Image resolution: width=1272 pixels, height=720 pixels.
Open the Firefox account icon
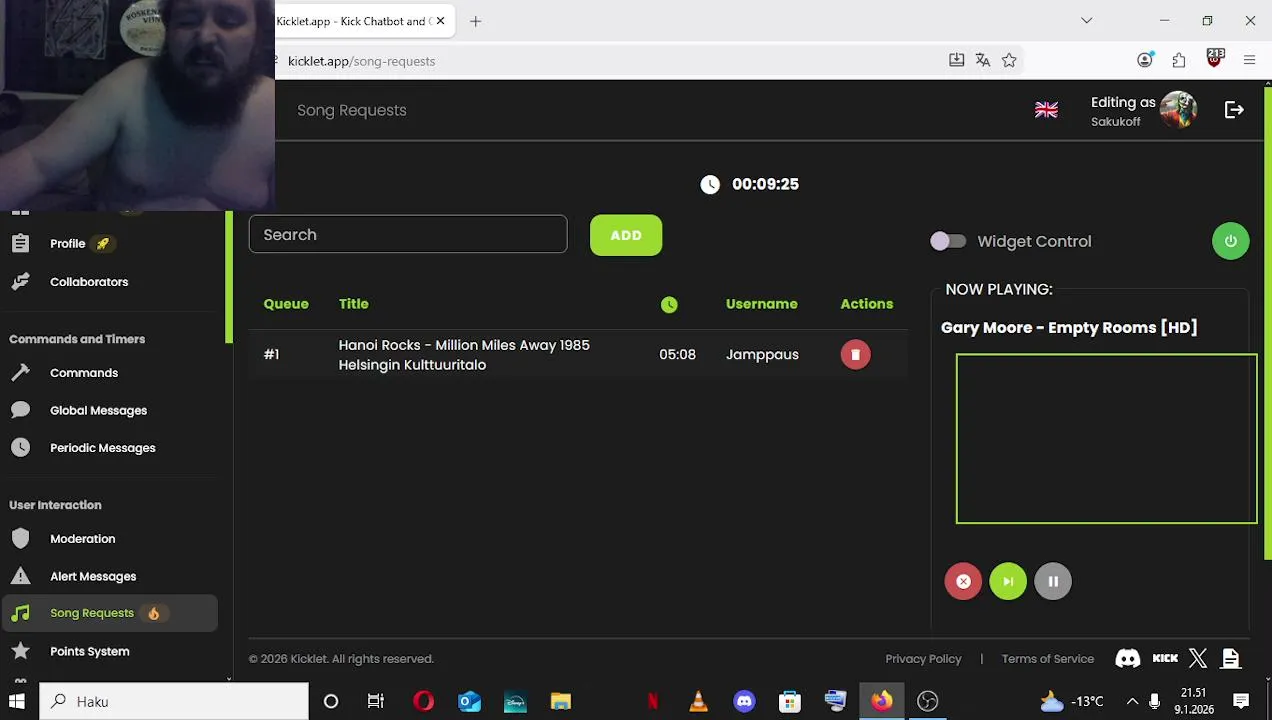[1145, 60]
